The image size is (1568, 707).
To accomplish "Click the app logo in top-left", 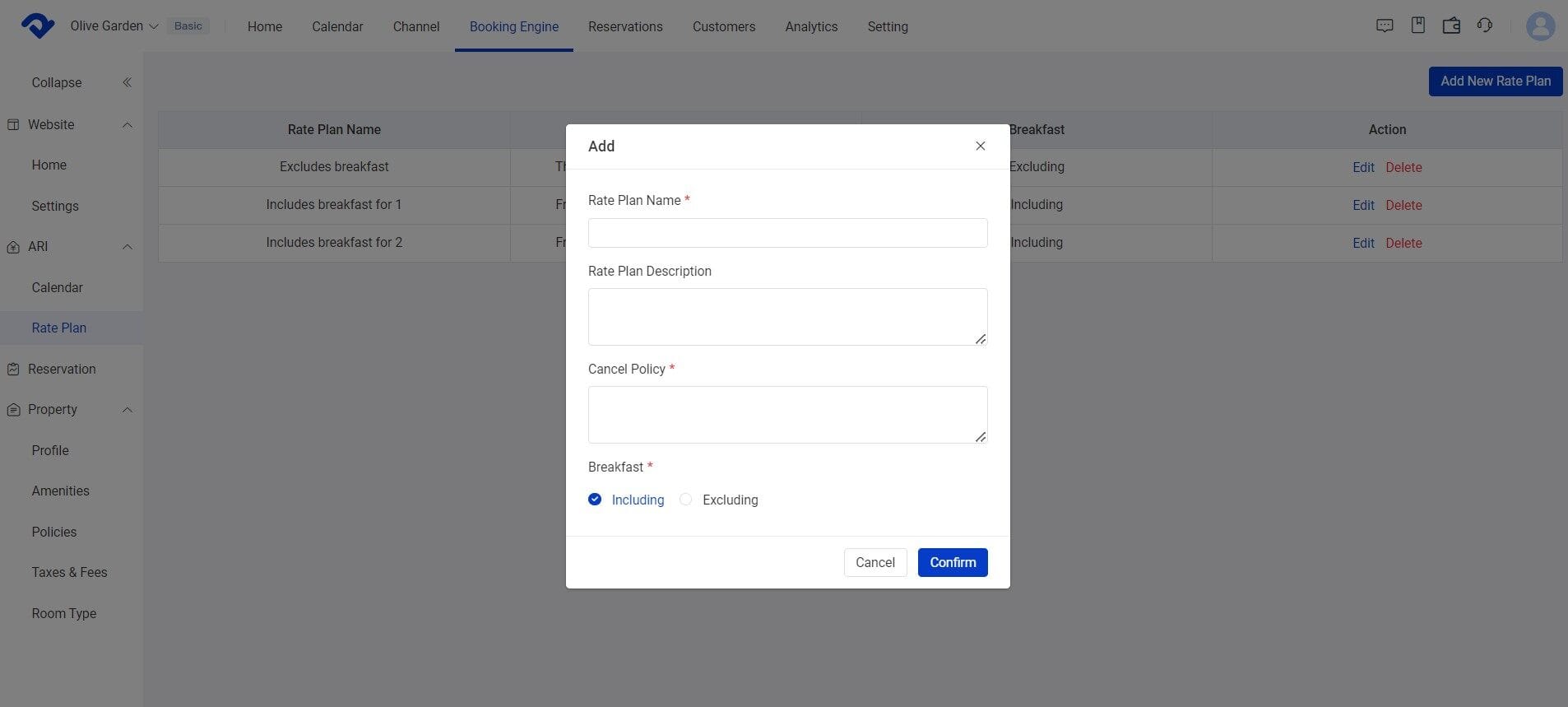I will click(37, 26).
